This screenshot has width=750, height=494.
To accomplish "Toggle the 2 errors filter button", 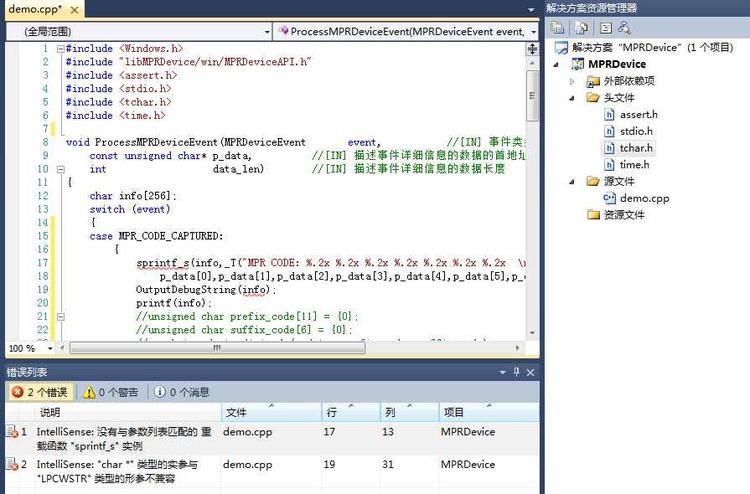I will [x=40, y=392].
